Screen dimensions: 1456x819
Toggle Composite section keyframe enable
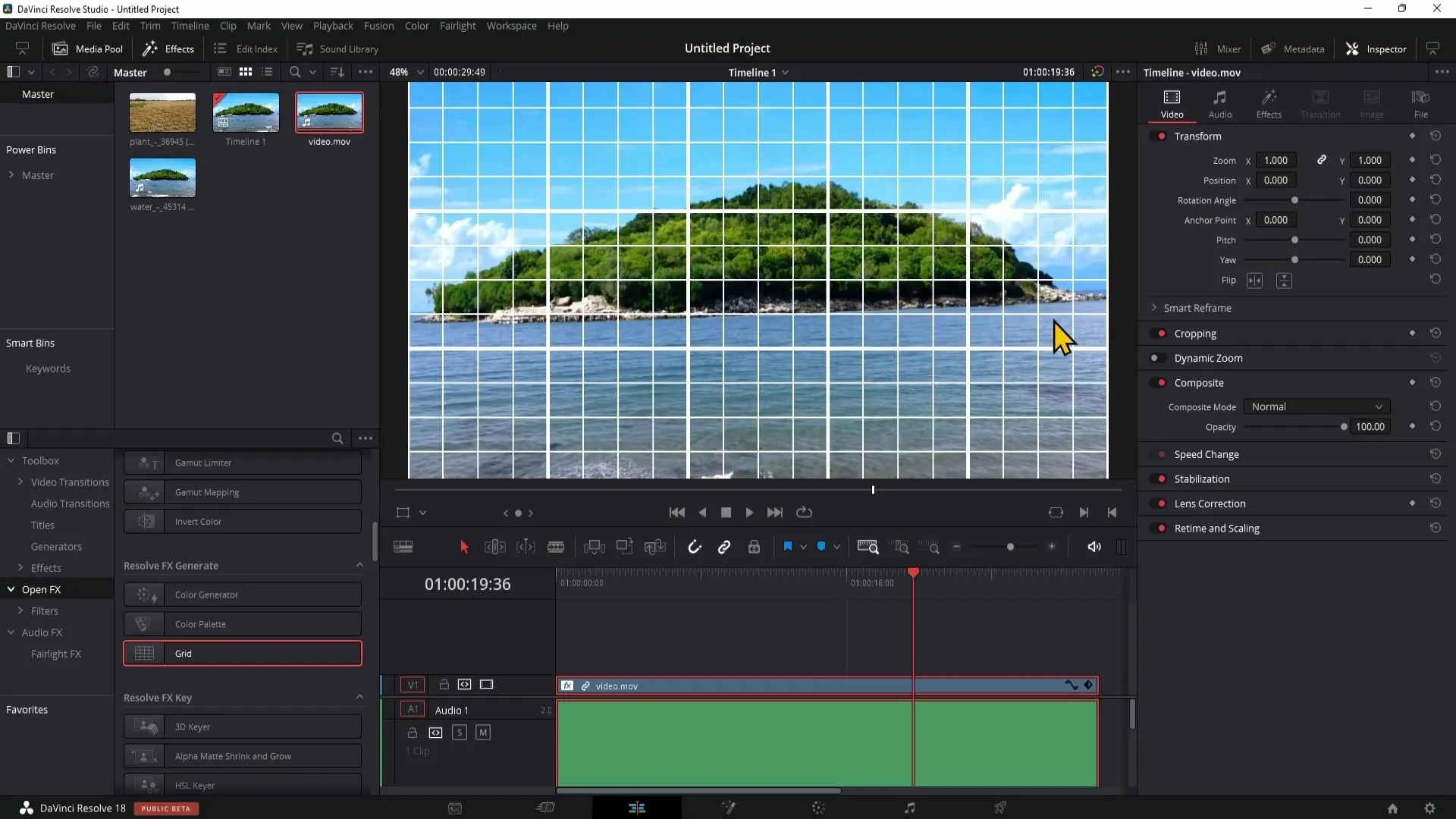click(x=1412, y=382)
